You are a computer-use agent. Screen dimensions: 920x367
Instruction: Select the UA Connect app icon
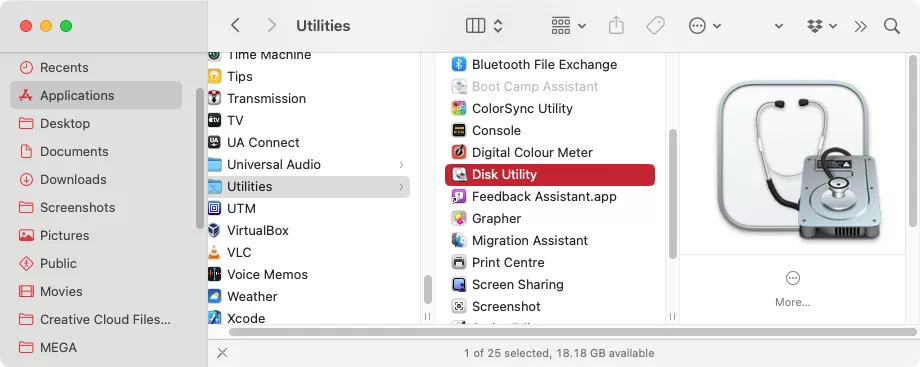(x=215, y=142)
